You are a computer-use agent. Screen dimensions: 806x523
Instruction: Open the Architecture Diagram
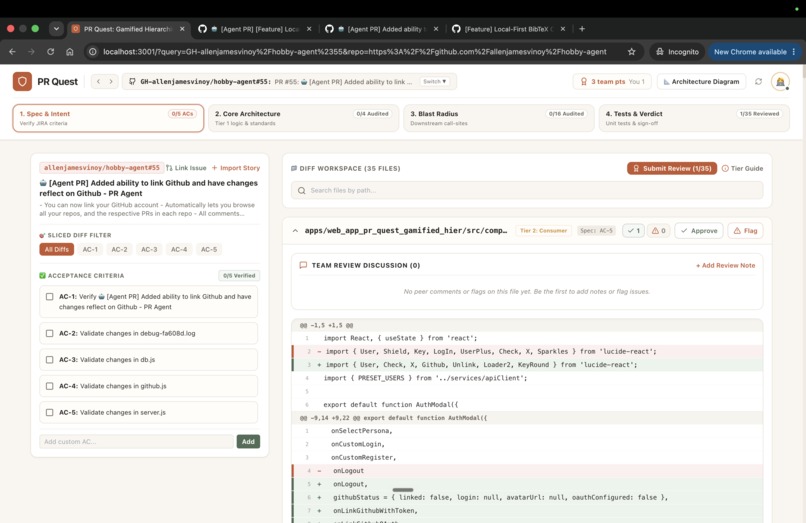(x=701, y=81)
